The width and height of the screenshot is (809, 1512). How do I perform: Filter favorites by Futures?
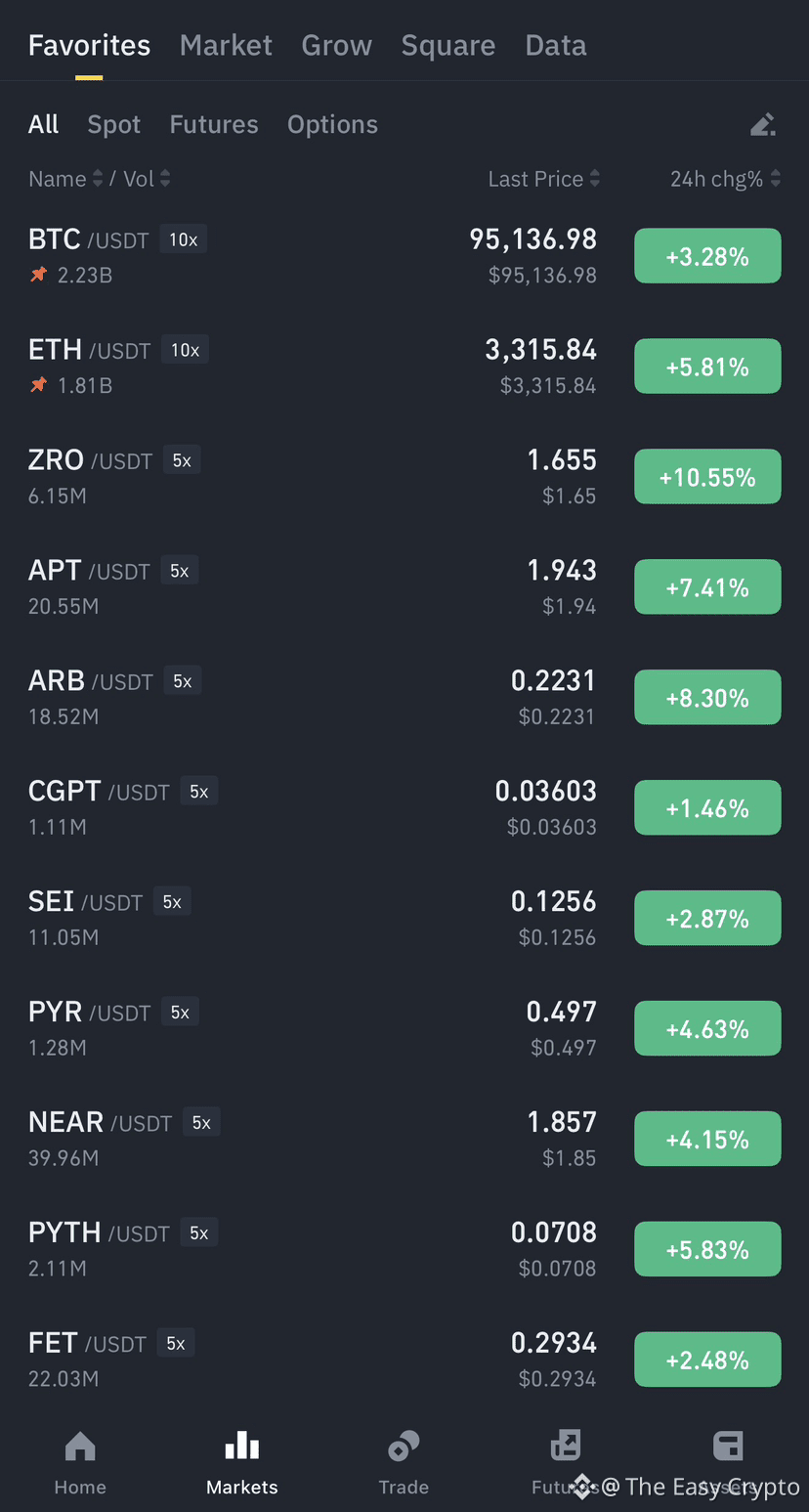214,124
